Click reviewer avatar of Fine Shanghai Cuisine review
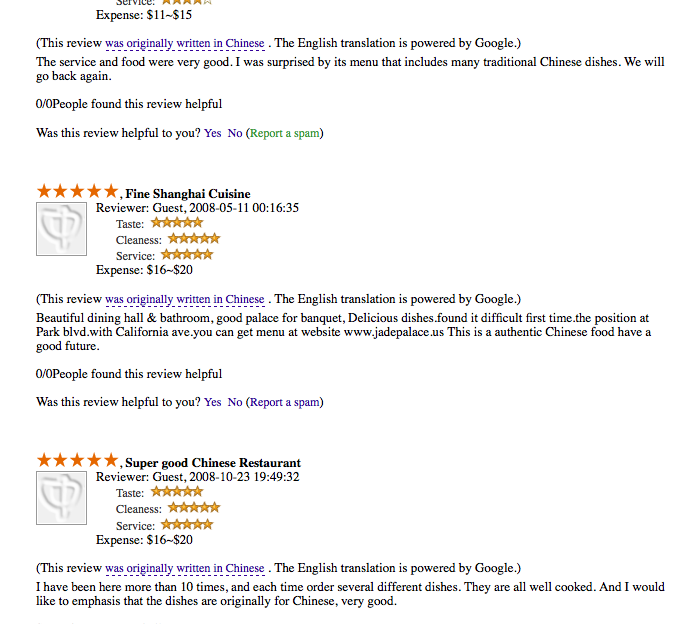The height and width of the screenshot is (624, 695). tap(61, 229)
